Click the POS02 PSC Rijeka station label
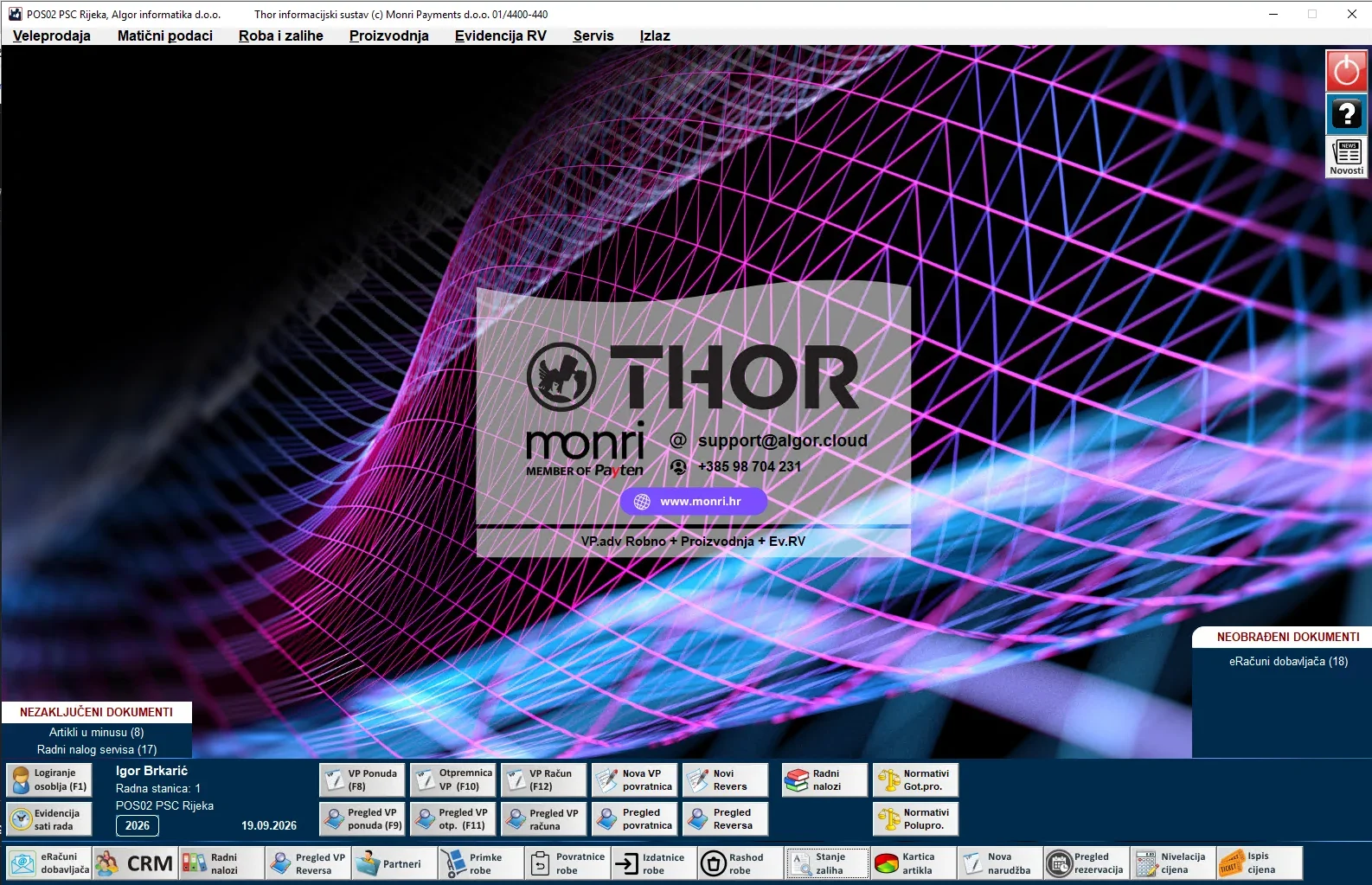The width and height of the screenshot is (1372, 885). coord(164,805)
